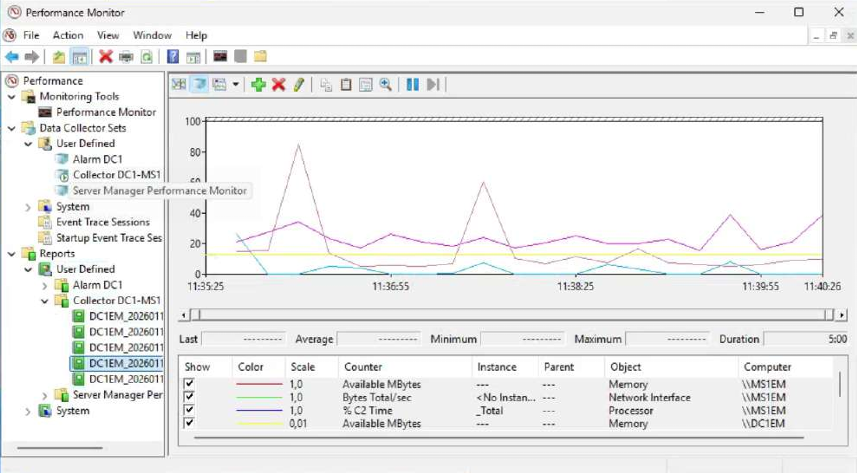Image resolution: width=857 pixels, height=473 pixels.
Task: Click blue color line of % C2 Time
Action: click(x=259, y=410)
